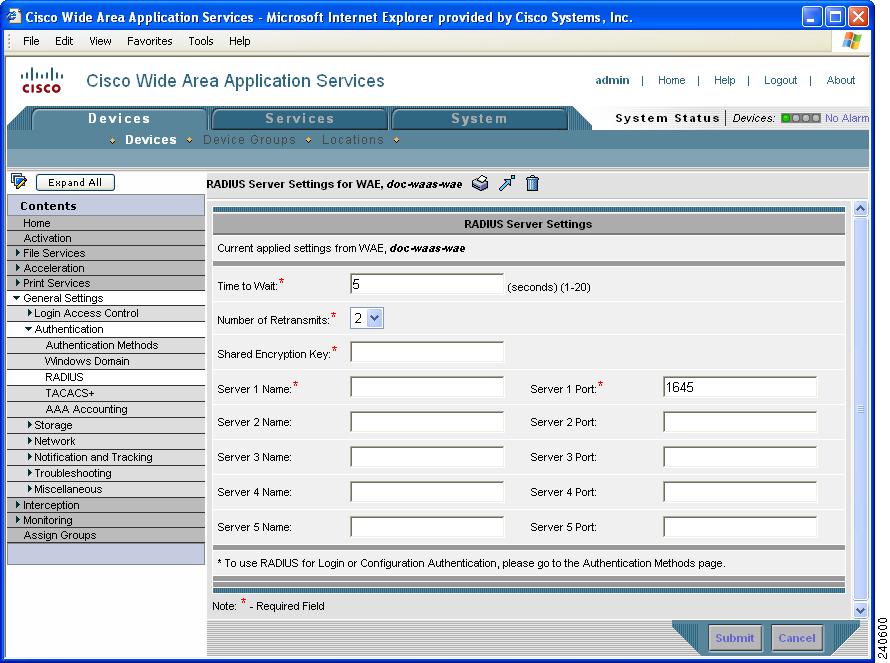
Task: Expand the Miscellaneous node
Action: 30,488
